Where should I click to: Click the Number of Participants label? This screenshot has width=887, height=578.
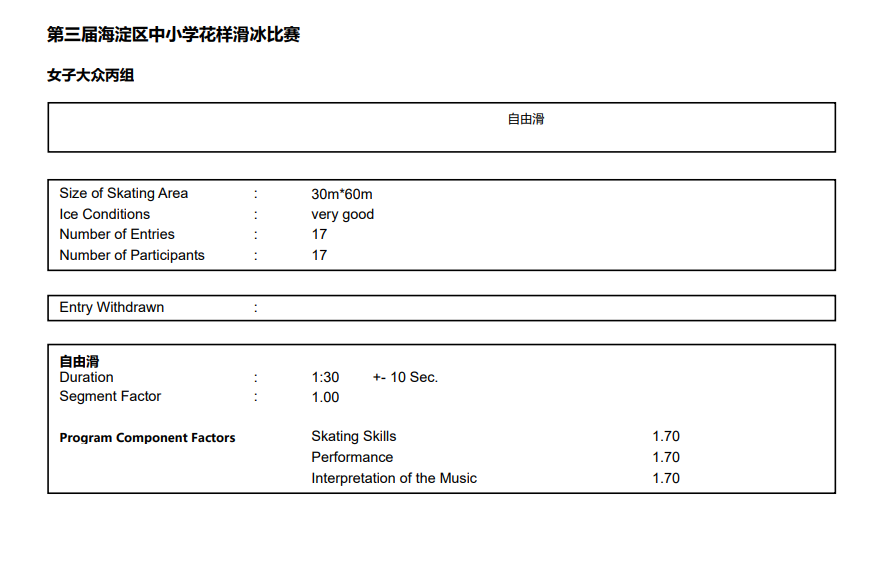point(132,255)
